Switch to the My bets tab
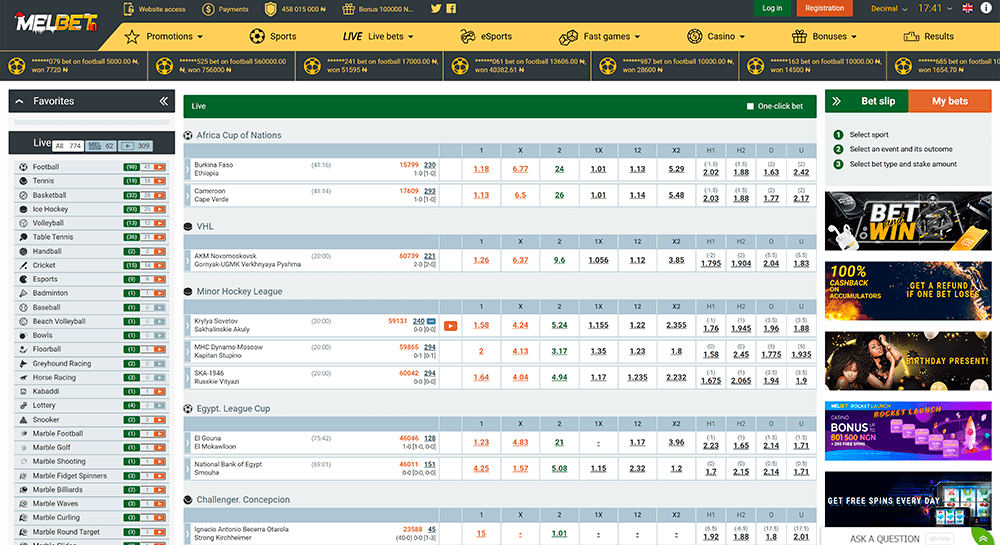 tap(949, 101)
